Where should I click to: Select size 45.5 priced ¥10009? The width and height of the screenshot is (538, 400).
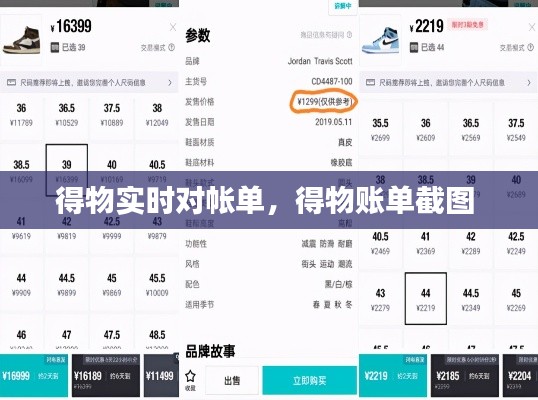point(157,284)
